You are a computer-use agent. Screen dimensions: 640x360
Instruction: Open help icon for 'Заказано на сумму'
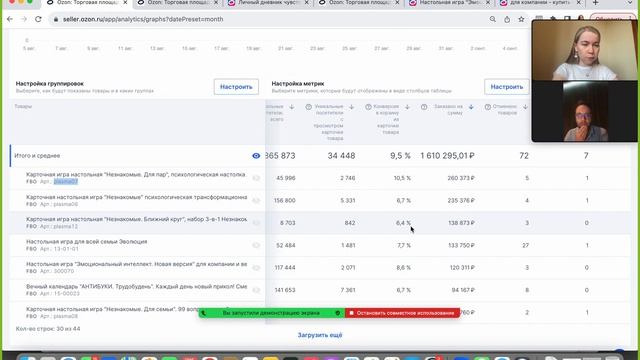tap(424, 107)
